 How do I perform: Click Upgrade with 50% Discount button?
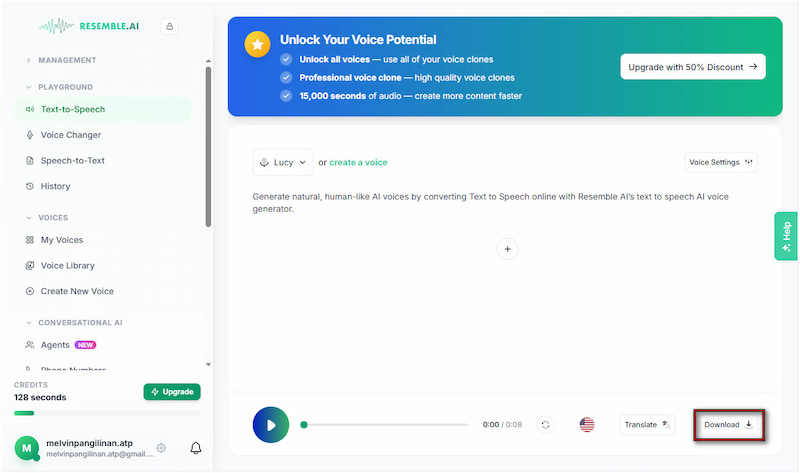pos(692,67)
